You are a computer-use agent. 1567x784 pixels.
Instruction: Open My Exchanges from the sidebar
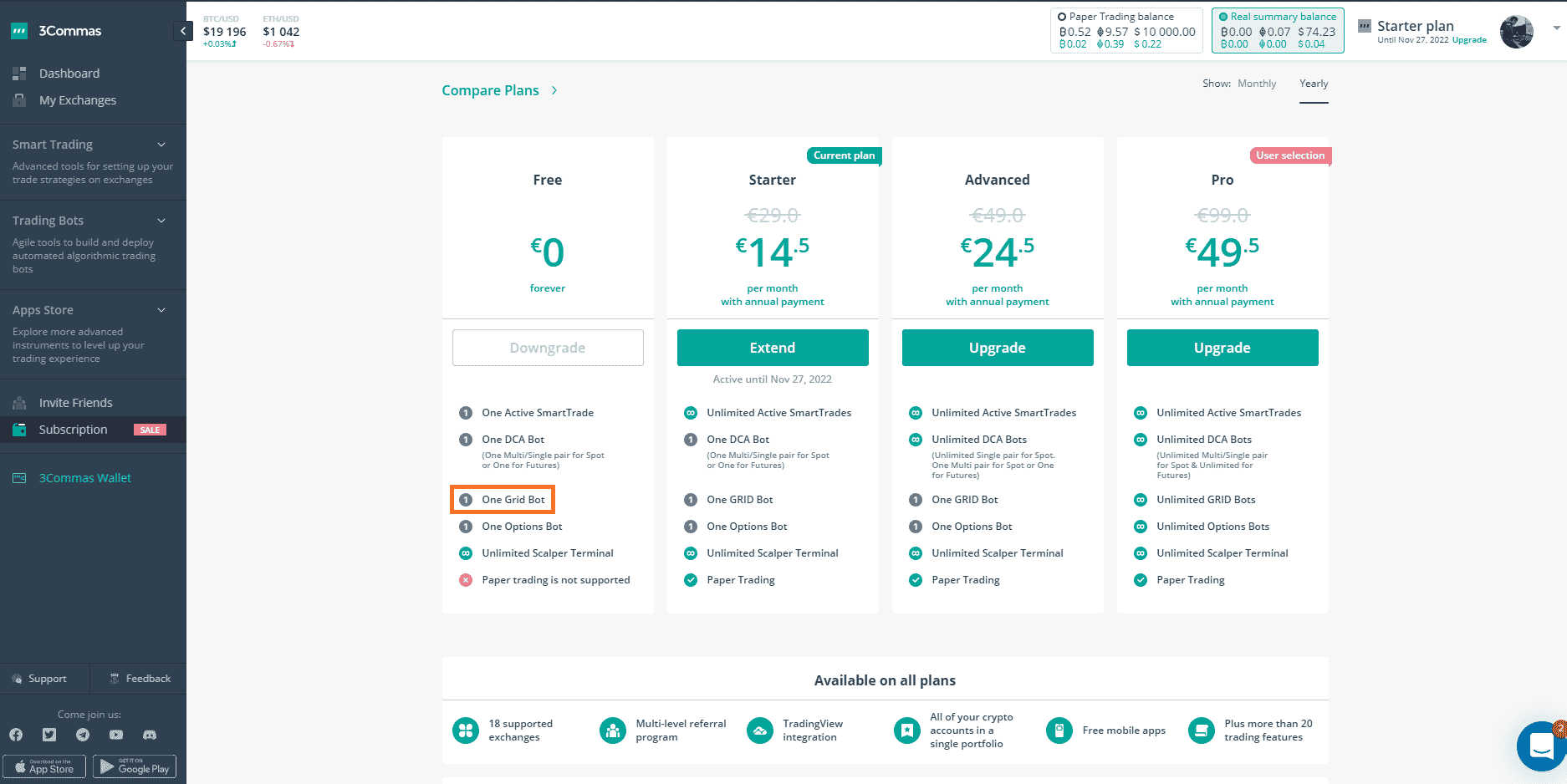click(x=77, y=100)
